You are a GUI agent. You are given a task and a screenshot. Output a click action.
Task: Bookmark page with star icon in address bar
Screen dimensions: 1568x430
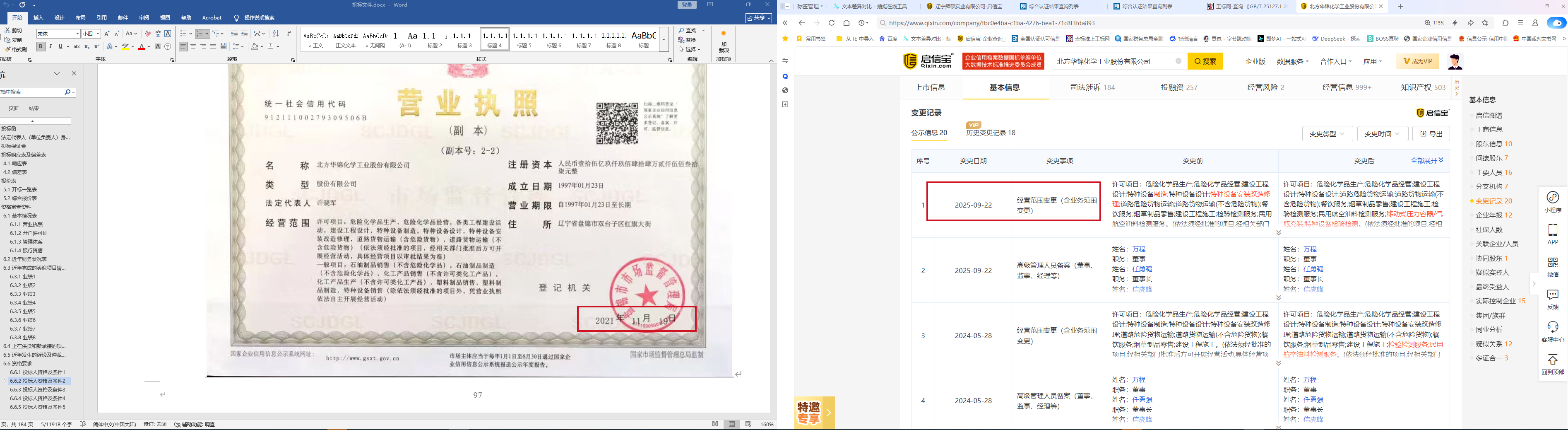1485,23
